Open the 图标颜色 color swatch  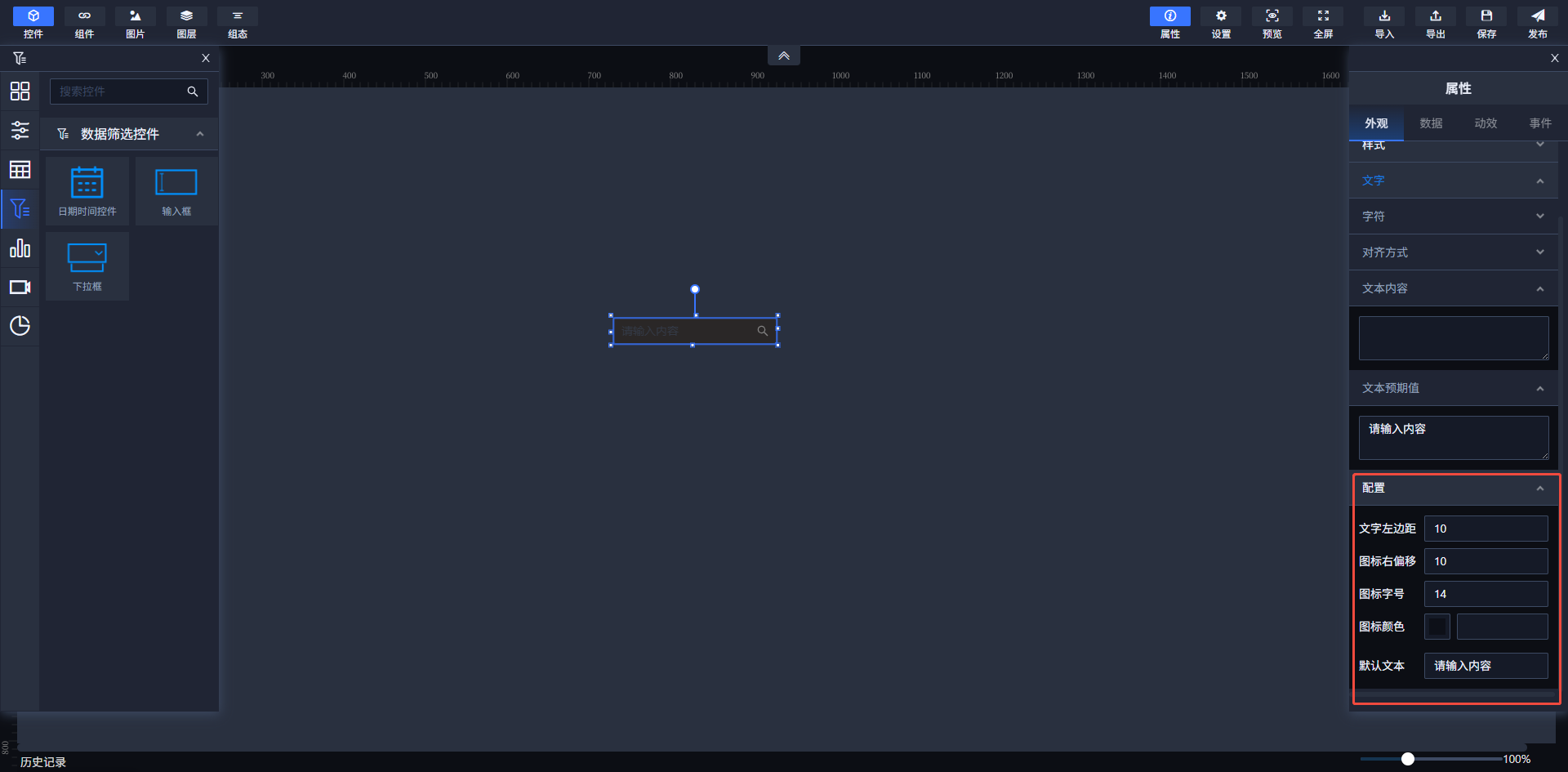tap(1437, 627)
